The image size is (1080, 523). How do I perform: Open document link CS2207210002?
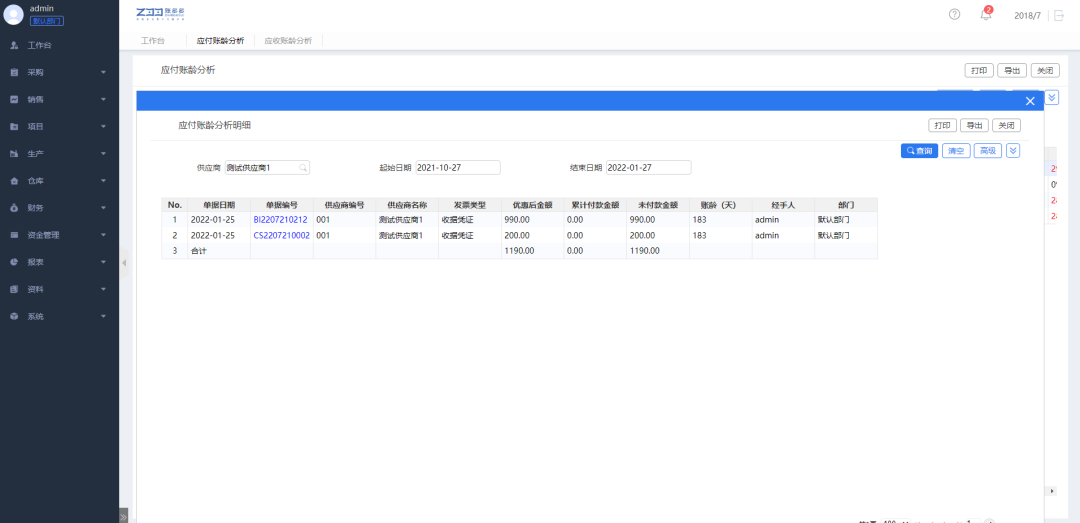click(x=280, y=236)
